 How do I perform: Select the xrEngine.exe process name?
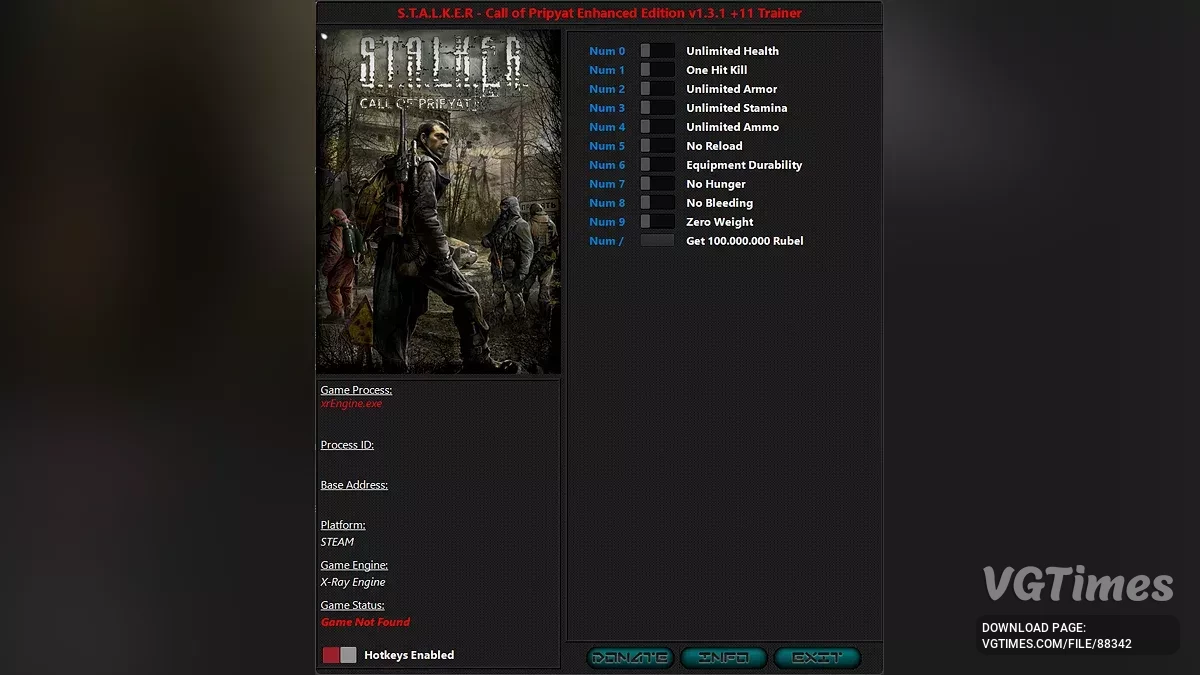351,404
